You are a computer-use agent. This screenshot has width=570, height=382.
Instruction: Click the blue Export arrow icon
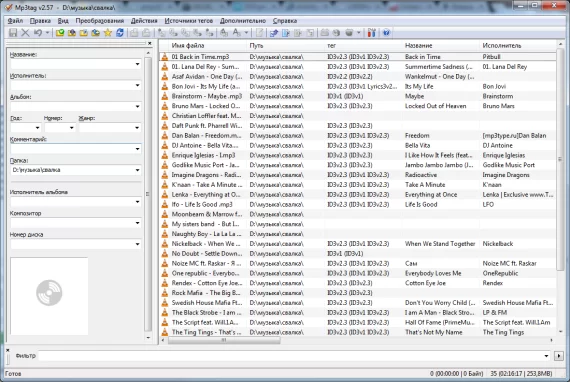click(x=274, y=33)
